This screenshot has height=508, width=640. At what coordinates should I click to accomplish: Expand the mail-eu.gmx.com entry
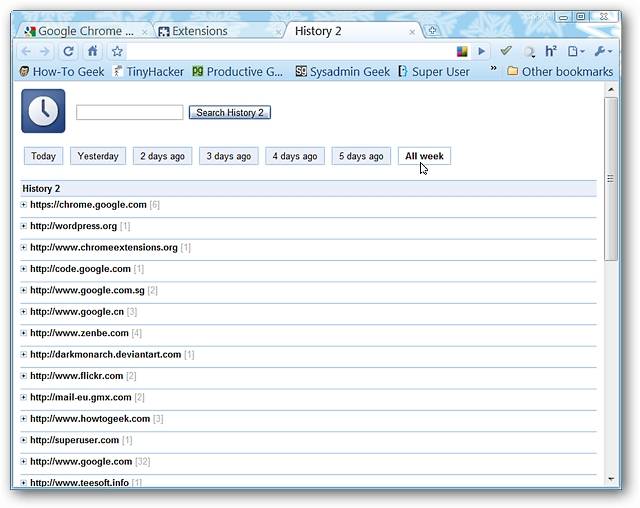coord(24,397)
